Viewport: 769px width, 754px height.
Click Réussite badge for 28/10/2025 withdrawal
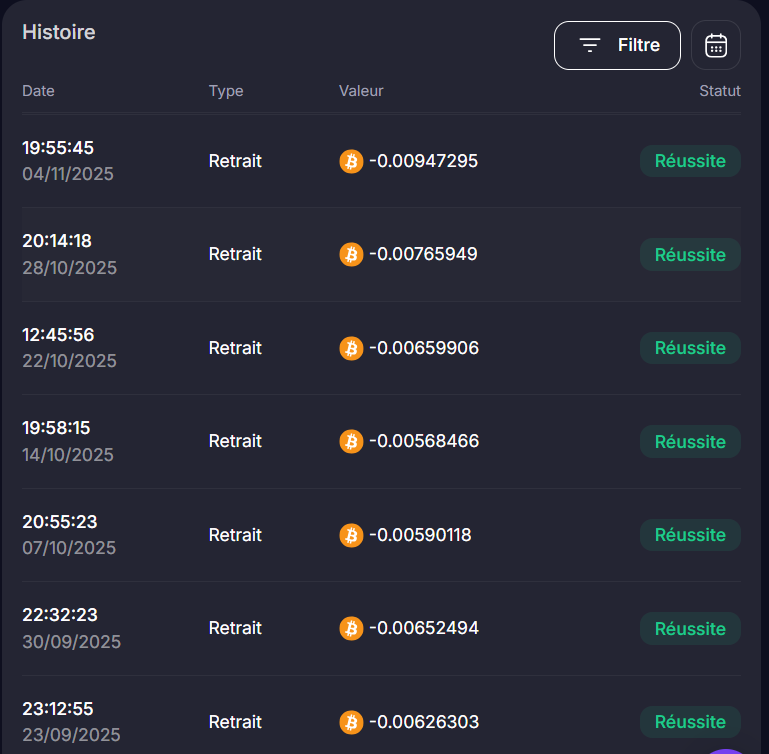(690, 255)
